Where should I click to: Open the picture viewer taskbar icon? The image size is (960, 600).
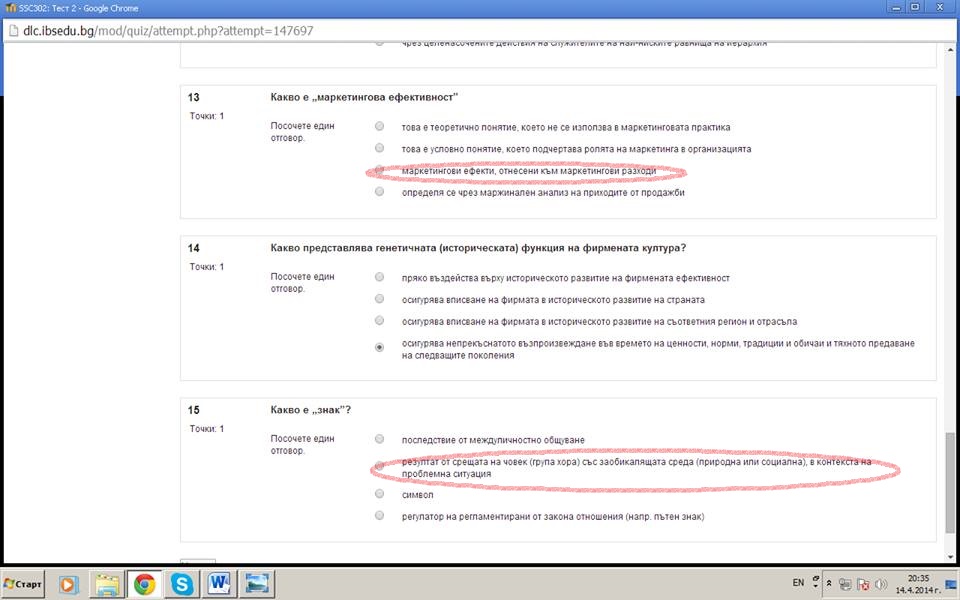pyautogui.click(x=258, y=584)
